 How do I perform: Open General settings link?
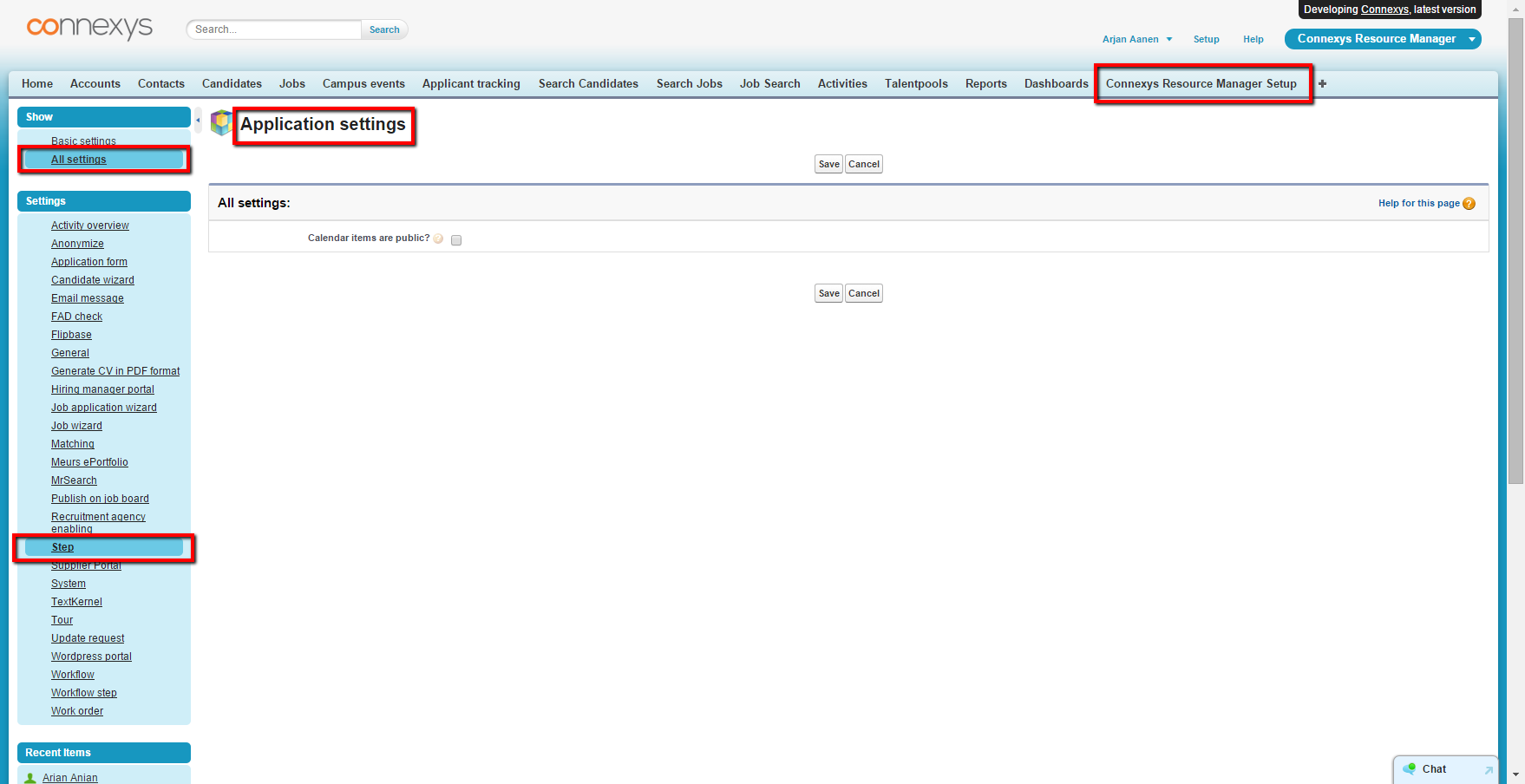70,353
